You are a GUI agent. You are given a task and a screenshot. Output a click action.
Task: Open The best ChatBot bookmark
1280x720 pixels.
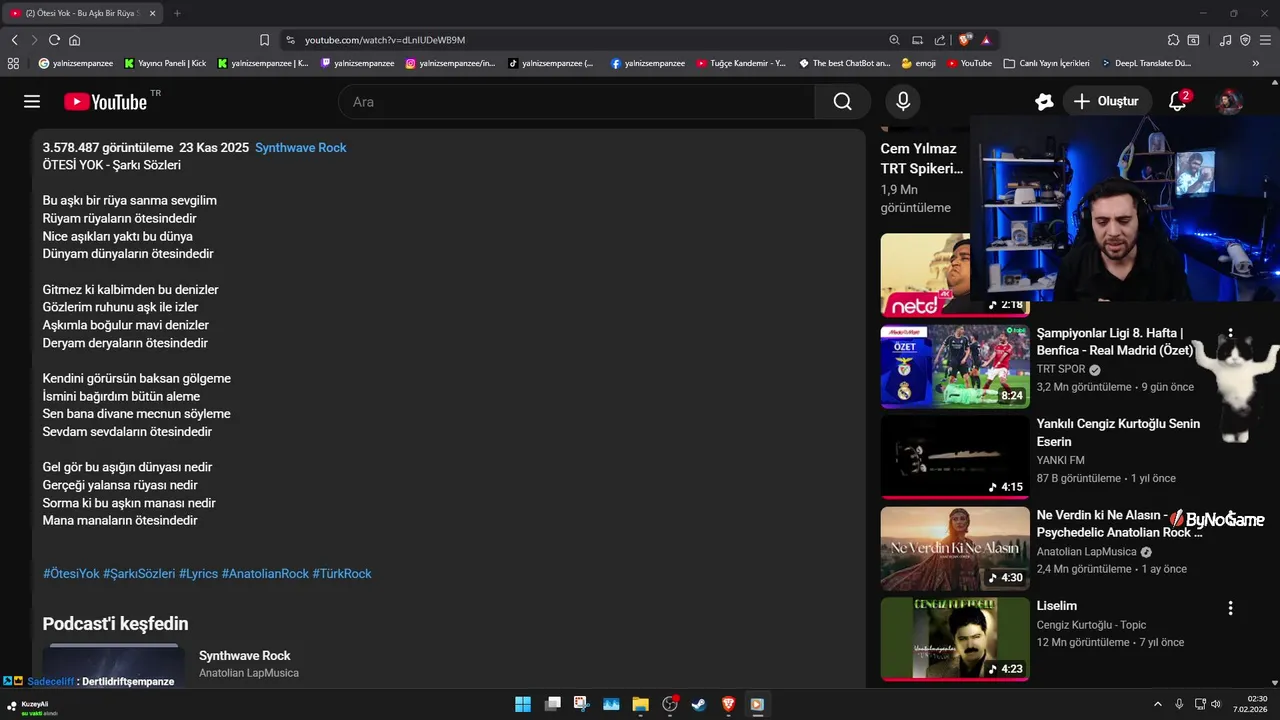(845, 63)
